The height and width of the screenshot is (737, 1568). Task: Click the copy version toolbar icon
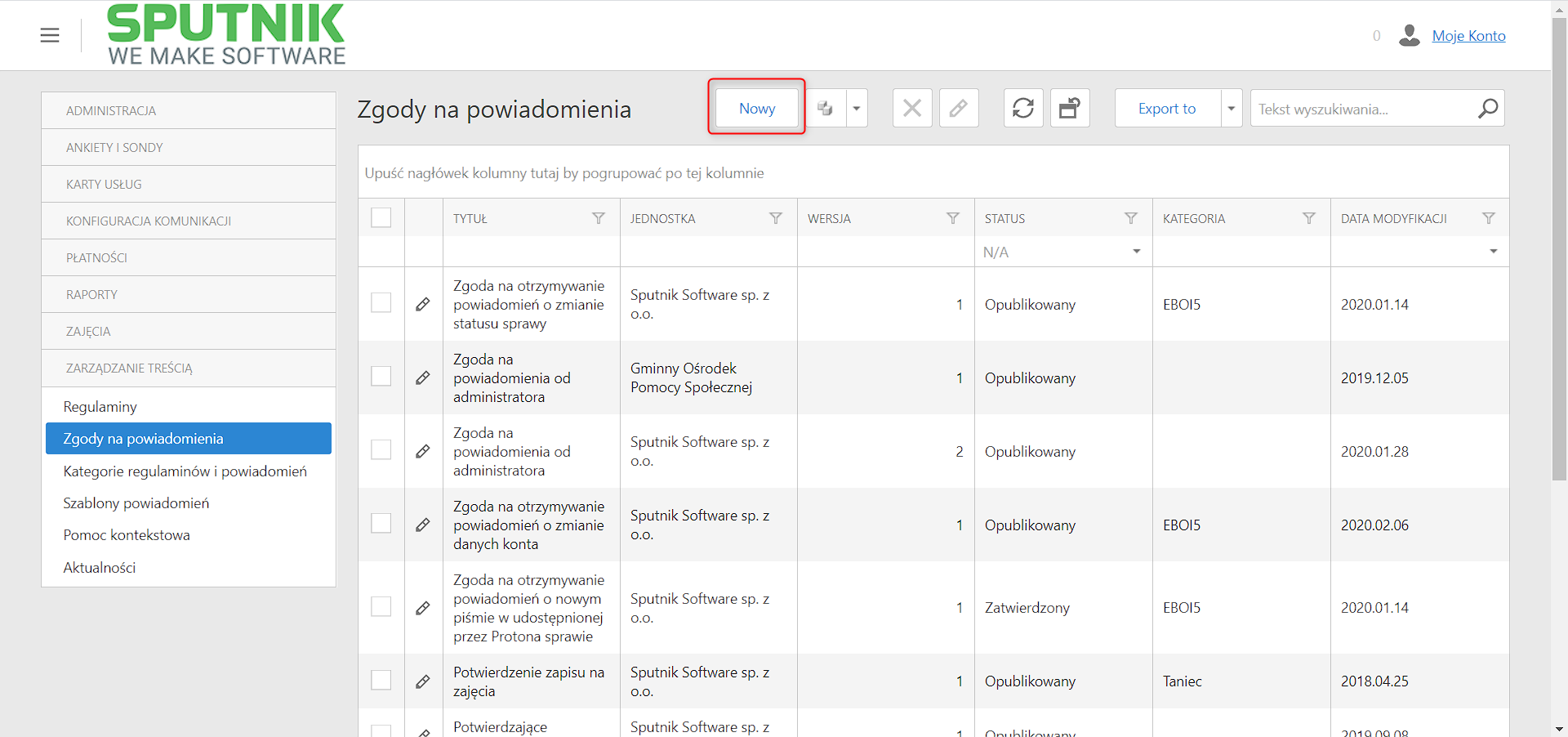click(x=826, y=108)
